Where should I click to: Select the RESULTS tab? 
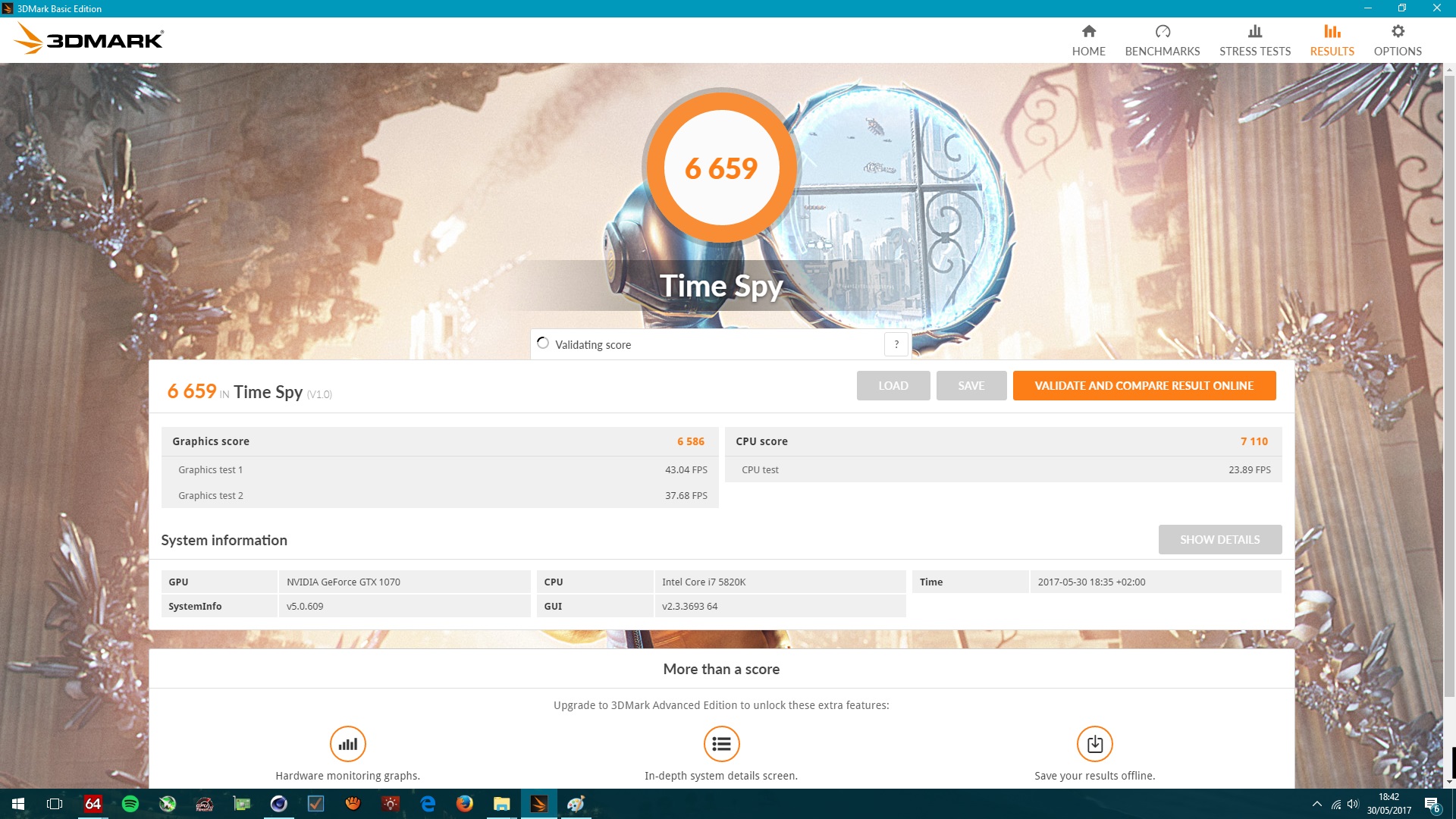point(1332,40)
